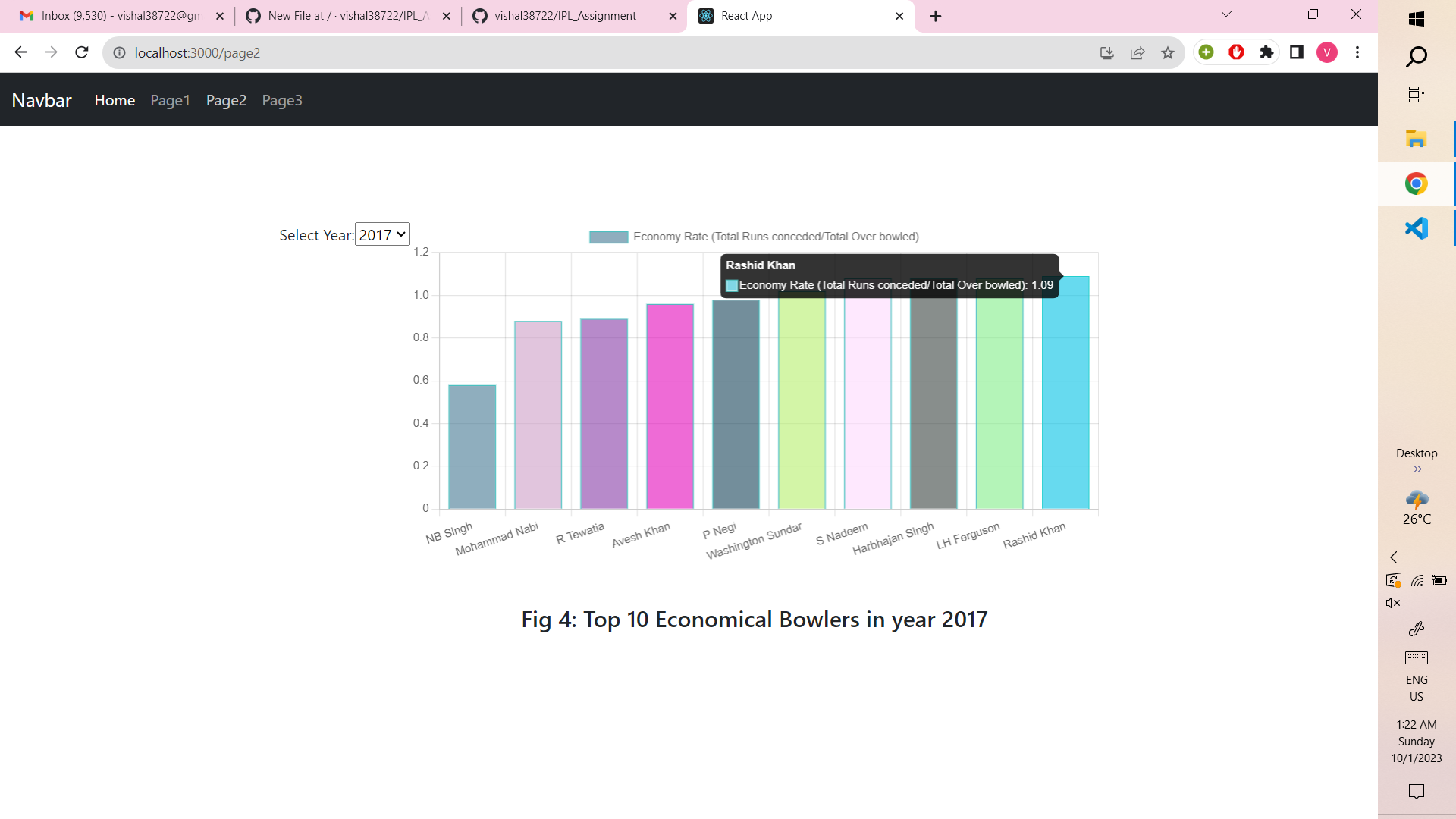Click the share page icon
Image resolution: width=1456 pixels, height=819 pixels.
point(1137,52)
